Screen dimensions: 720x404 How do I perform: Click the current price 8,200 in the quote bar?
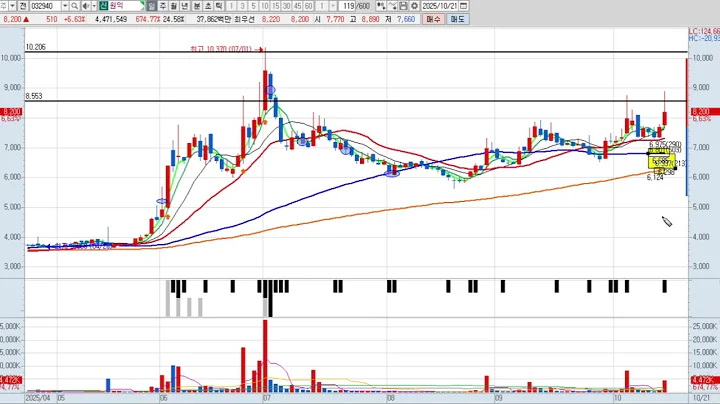[12, 19]
